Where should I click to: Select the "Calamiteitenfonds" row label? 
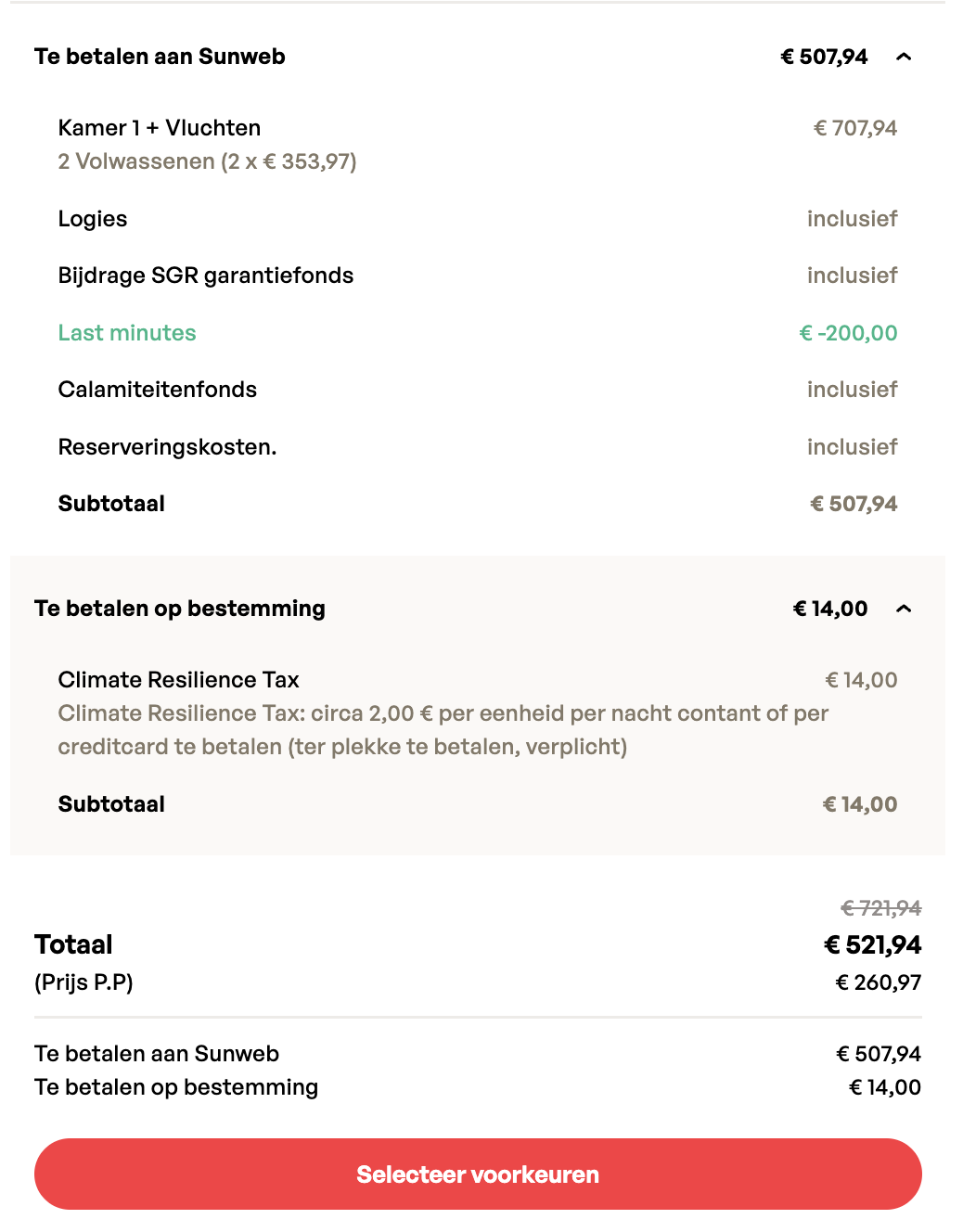click(158, 390)
